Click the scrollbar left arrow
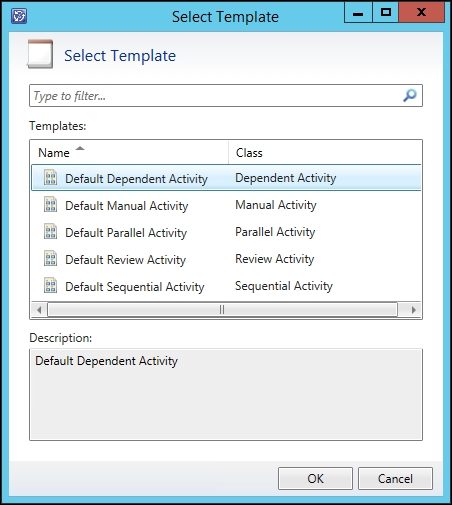Image resolution: width=452 pixels, height=505 pixels. [x=39, y=310]
